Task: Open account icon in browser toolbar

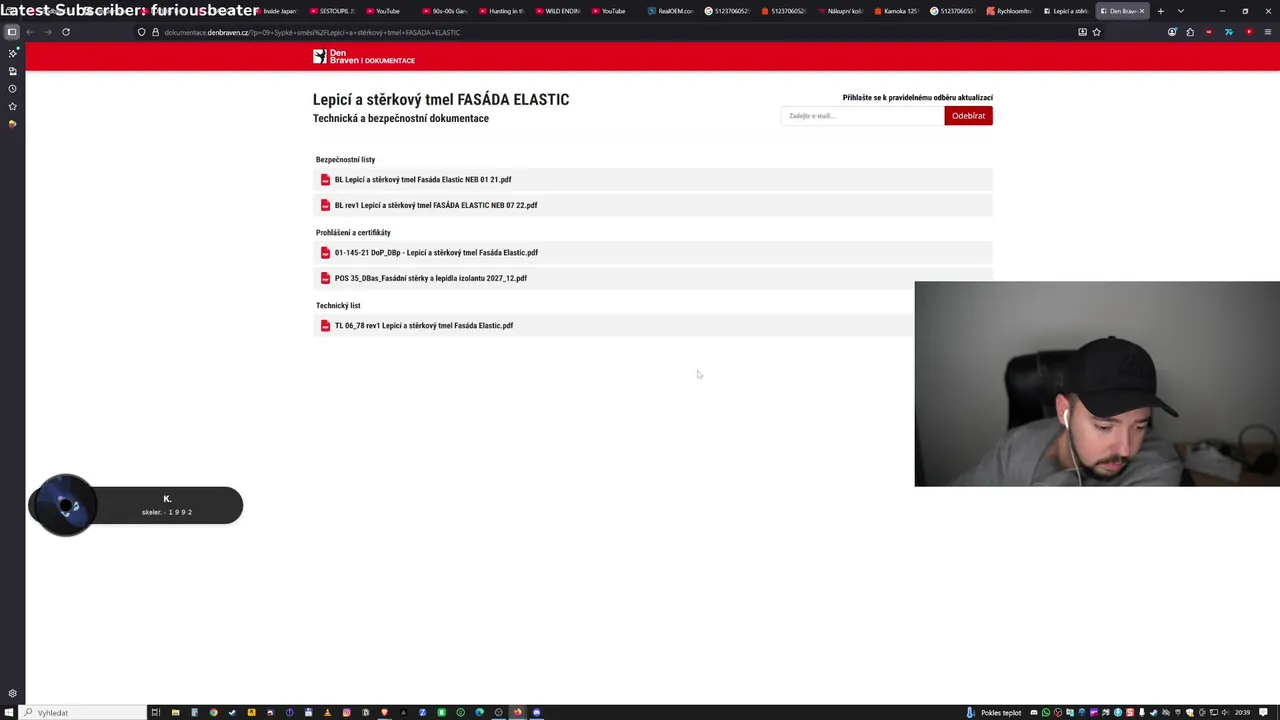Action: (1172, 32)
